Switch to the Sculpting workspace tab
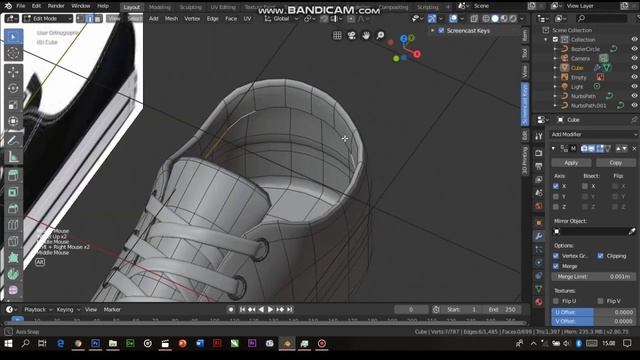This screenshot has height=360, width=640. point(191,7)
